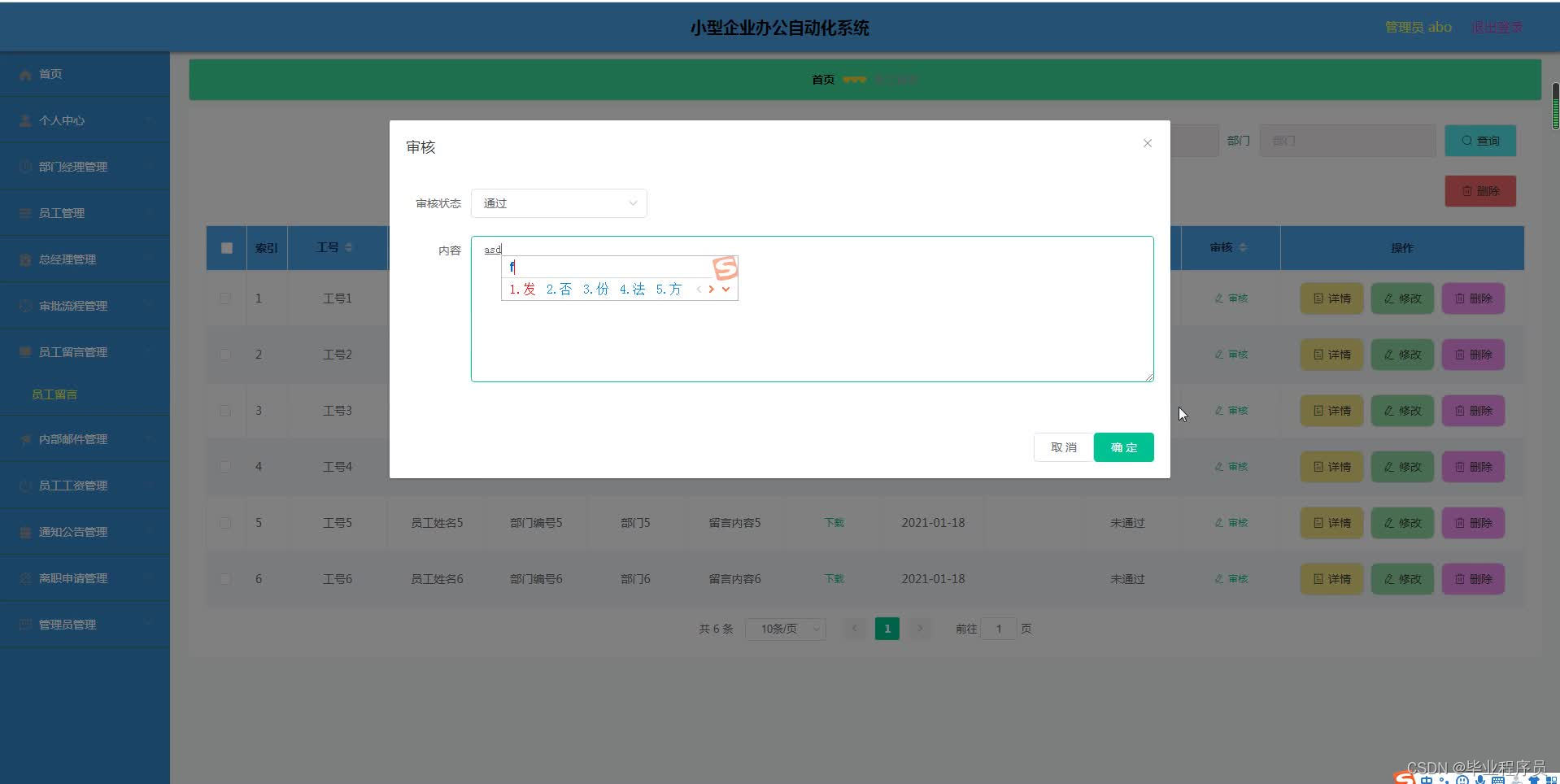Click the 下载 link in row 工号5
The width and height of the screenshot is (1560, 784).
(834, 523)
